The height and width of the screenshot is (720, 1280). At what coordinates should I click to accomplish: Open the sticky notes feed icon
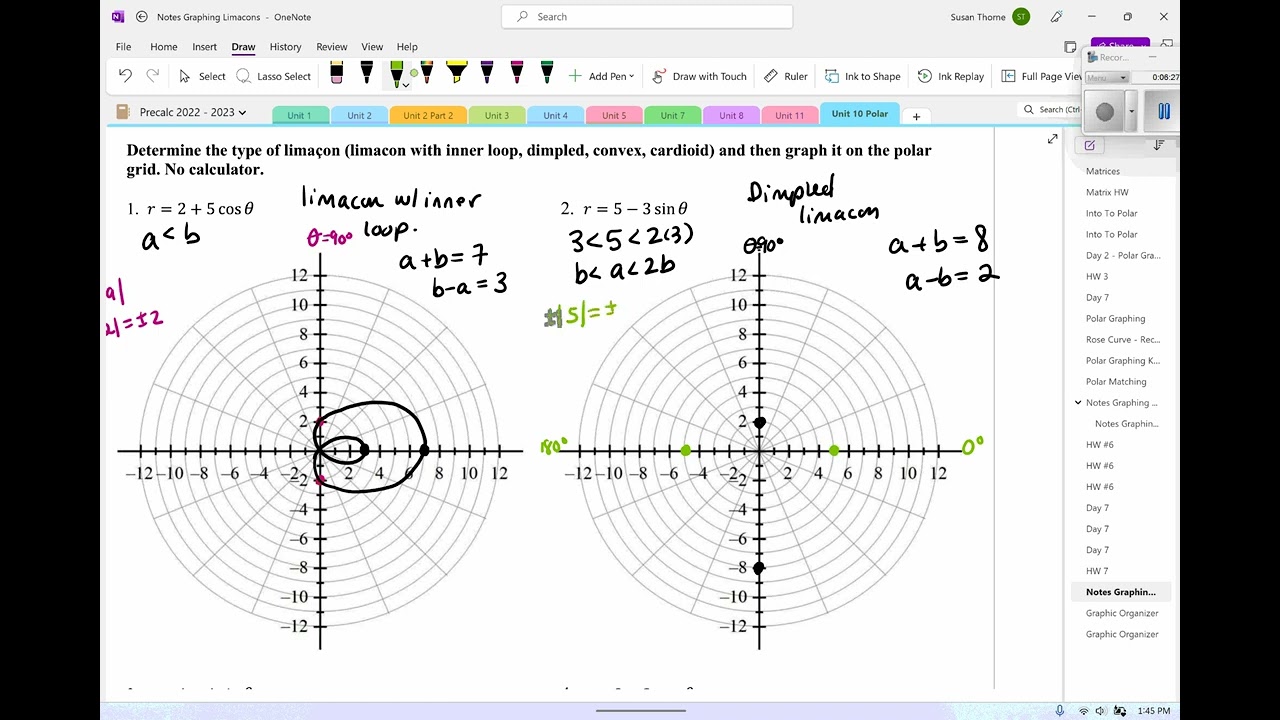(1070, 47)
